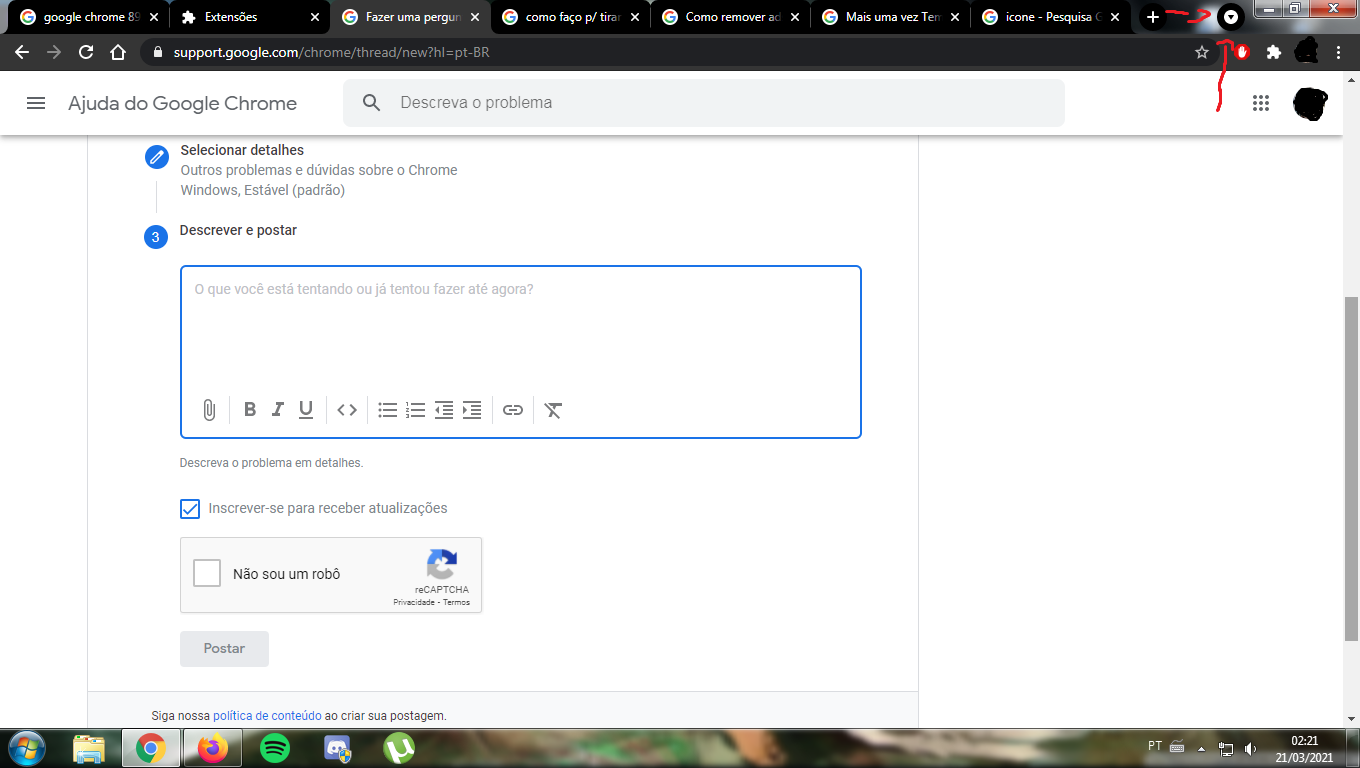The image size is (1360, 768).
Task: Open the taskbar clock showing 02:21
Action: [x=1304, y=748]
